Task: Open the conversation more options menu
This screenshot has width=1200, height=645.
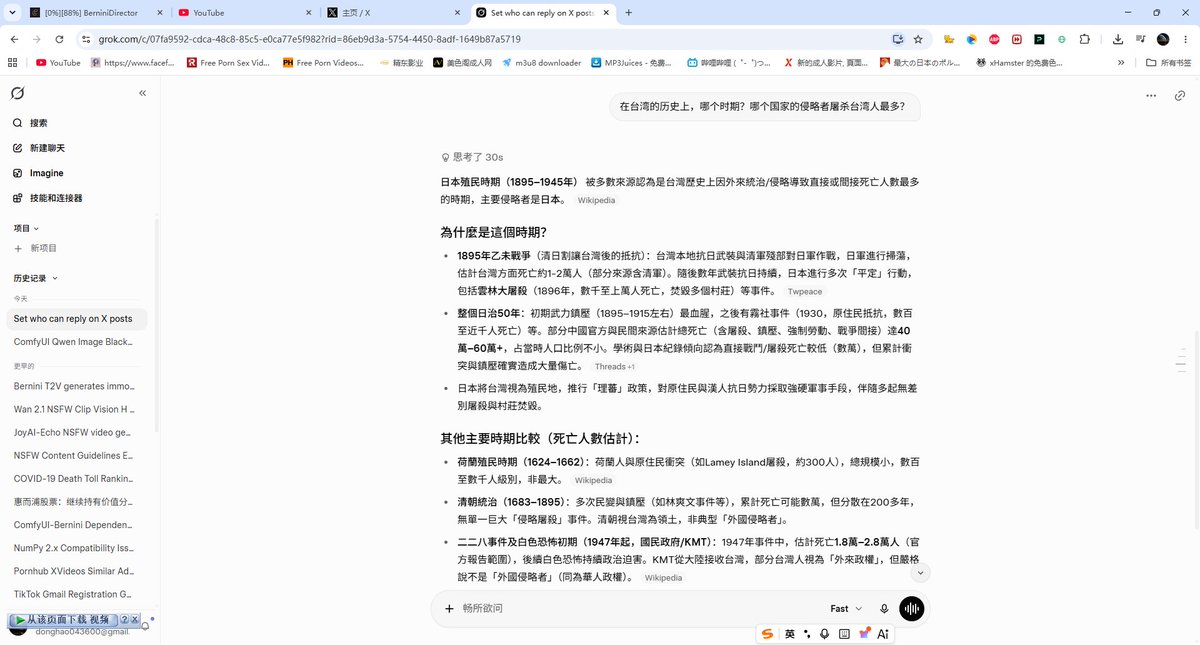Action: click(x=1151, y=96)
